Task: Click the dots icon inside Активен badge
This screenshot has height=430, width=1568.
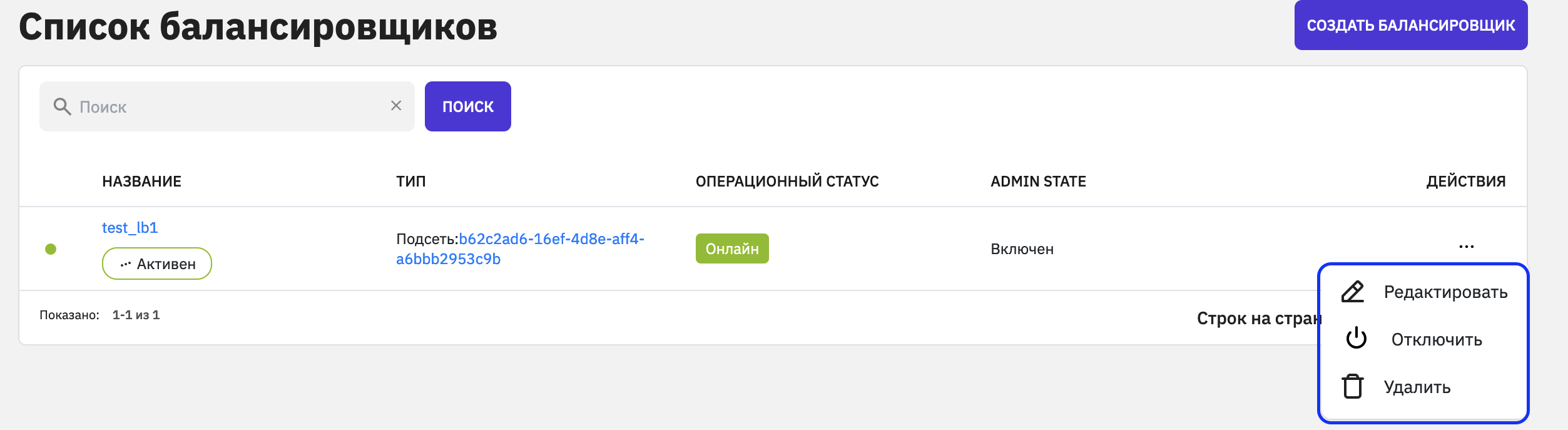Action: (126, 264)
